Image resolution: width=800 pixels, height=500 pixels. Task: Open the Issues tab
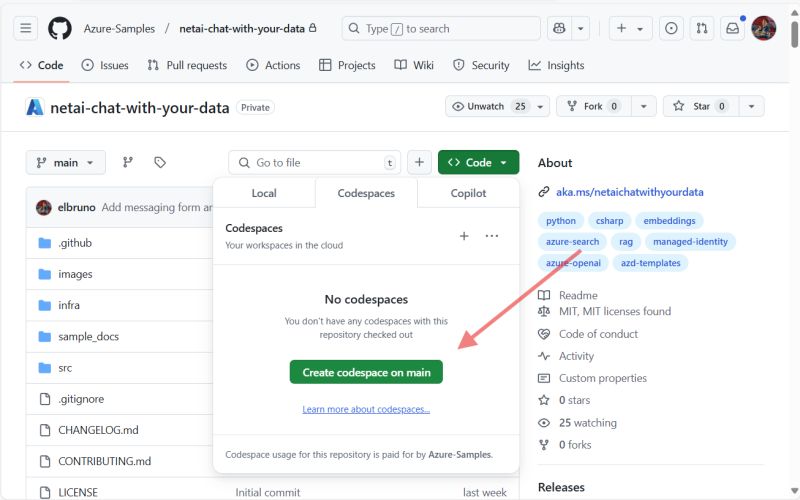click(x=105, y=65)
